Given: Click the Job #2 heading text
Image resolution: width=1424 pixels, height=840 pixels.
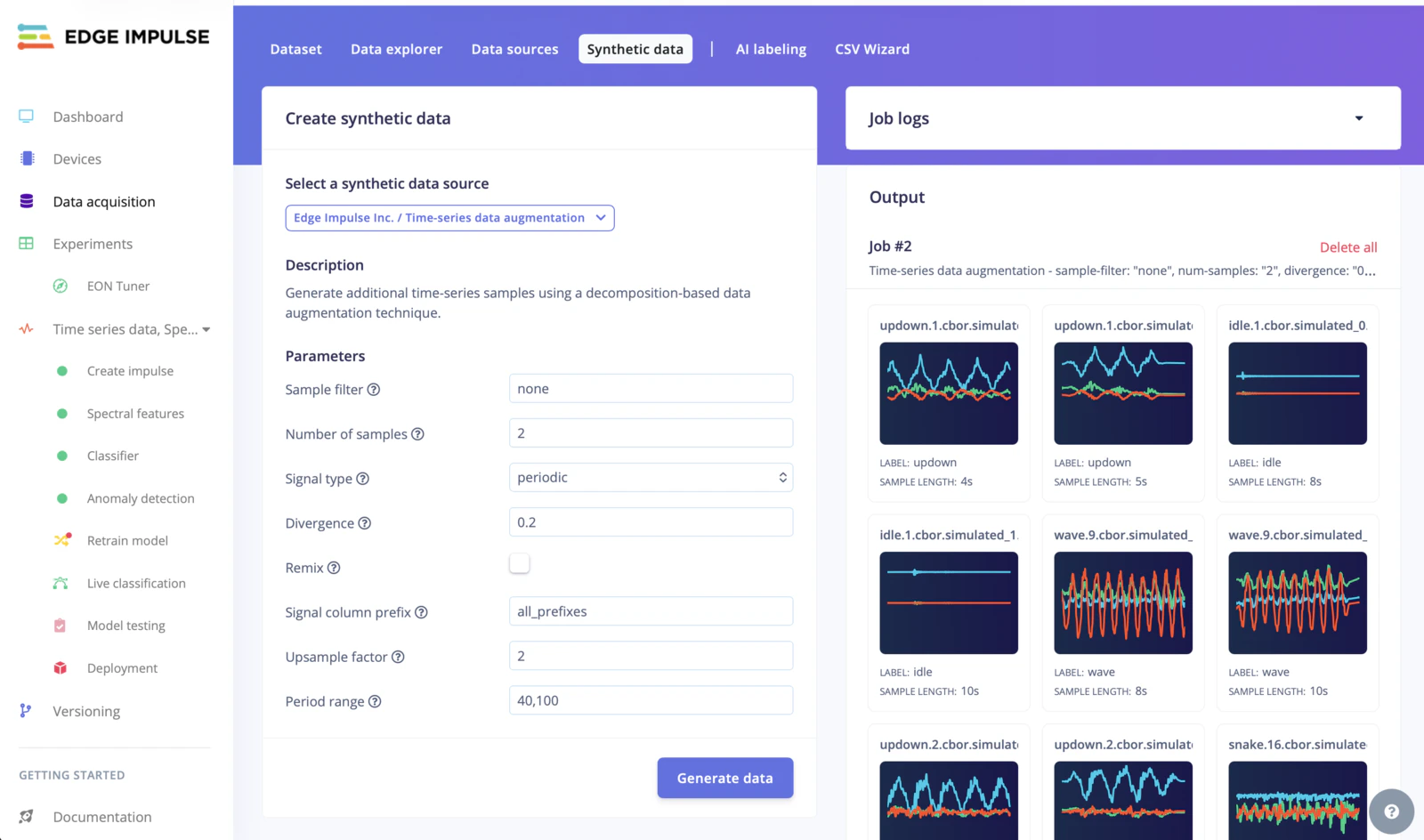Looking at the screenshot, I should (x=890, y=246).
